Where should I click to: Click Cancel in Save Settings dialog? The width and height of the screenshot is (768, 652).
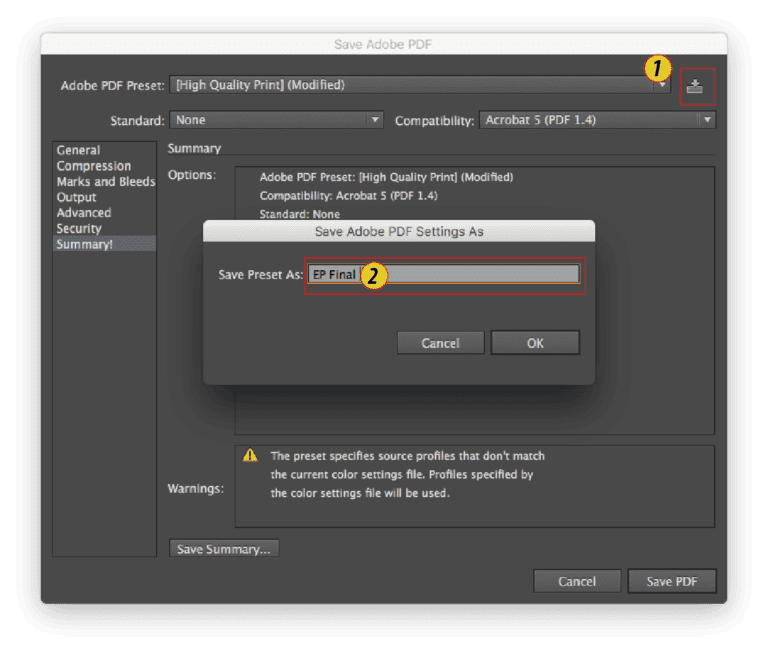(x=440, y=343)
